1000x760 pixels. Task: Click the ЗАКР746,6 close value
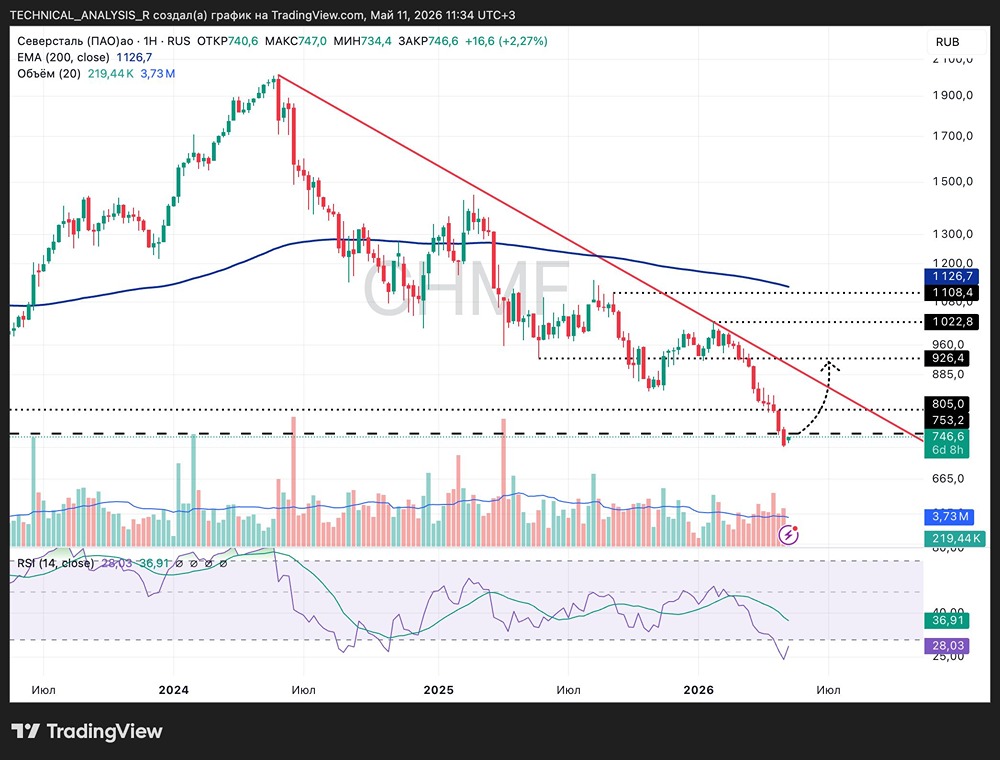click(x=428, y=41)
